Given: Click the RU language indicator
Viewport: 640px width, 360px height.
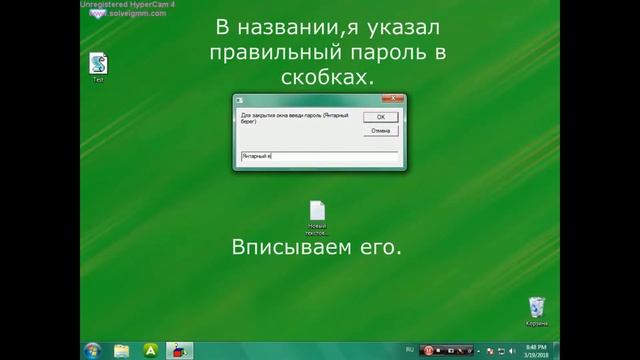Looking at the screenshot, I should click(410, 350).
